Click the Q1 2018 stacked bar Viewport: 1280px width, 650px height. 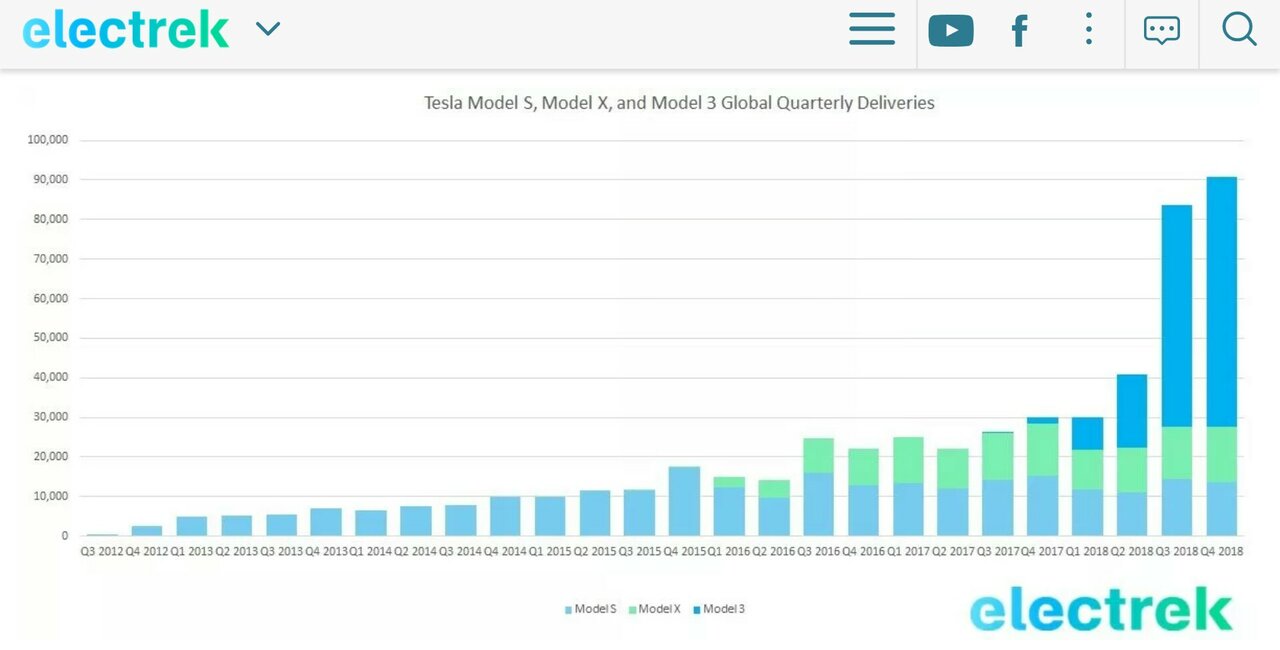1087,476
